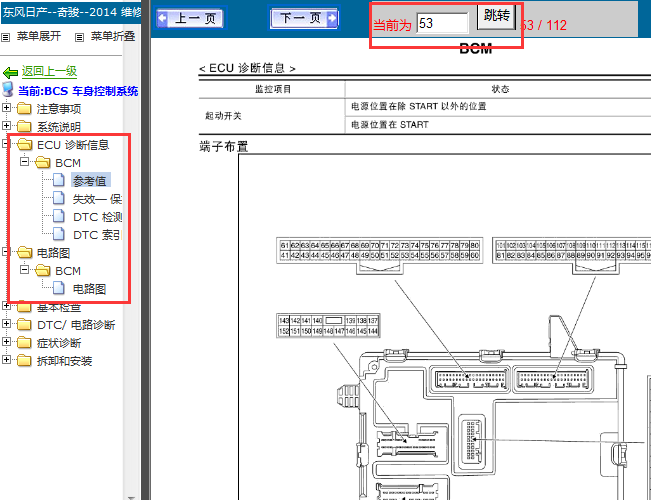Select the ECU 诊断信息 folder
The height and width of the screenshot is (500, 651).
click(73, 145)
